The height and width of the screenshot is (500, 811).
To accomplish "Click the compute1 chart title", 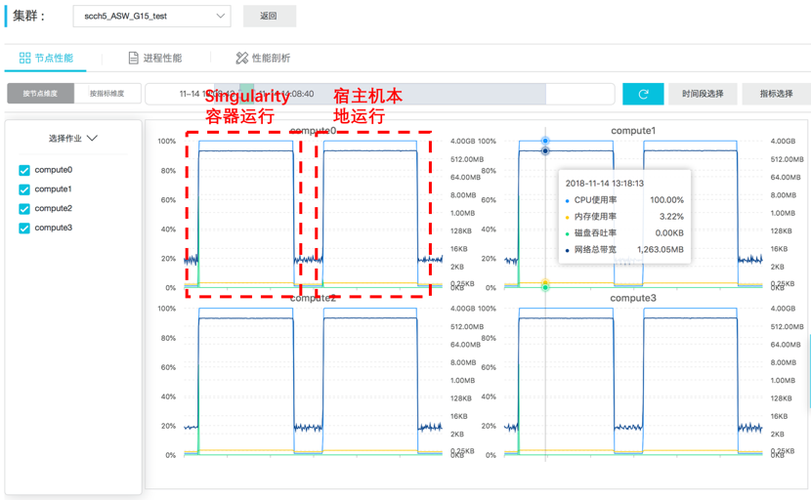I will [633, 131].
